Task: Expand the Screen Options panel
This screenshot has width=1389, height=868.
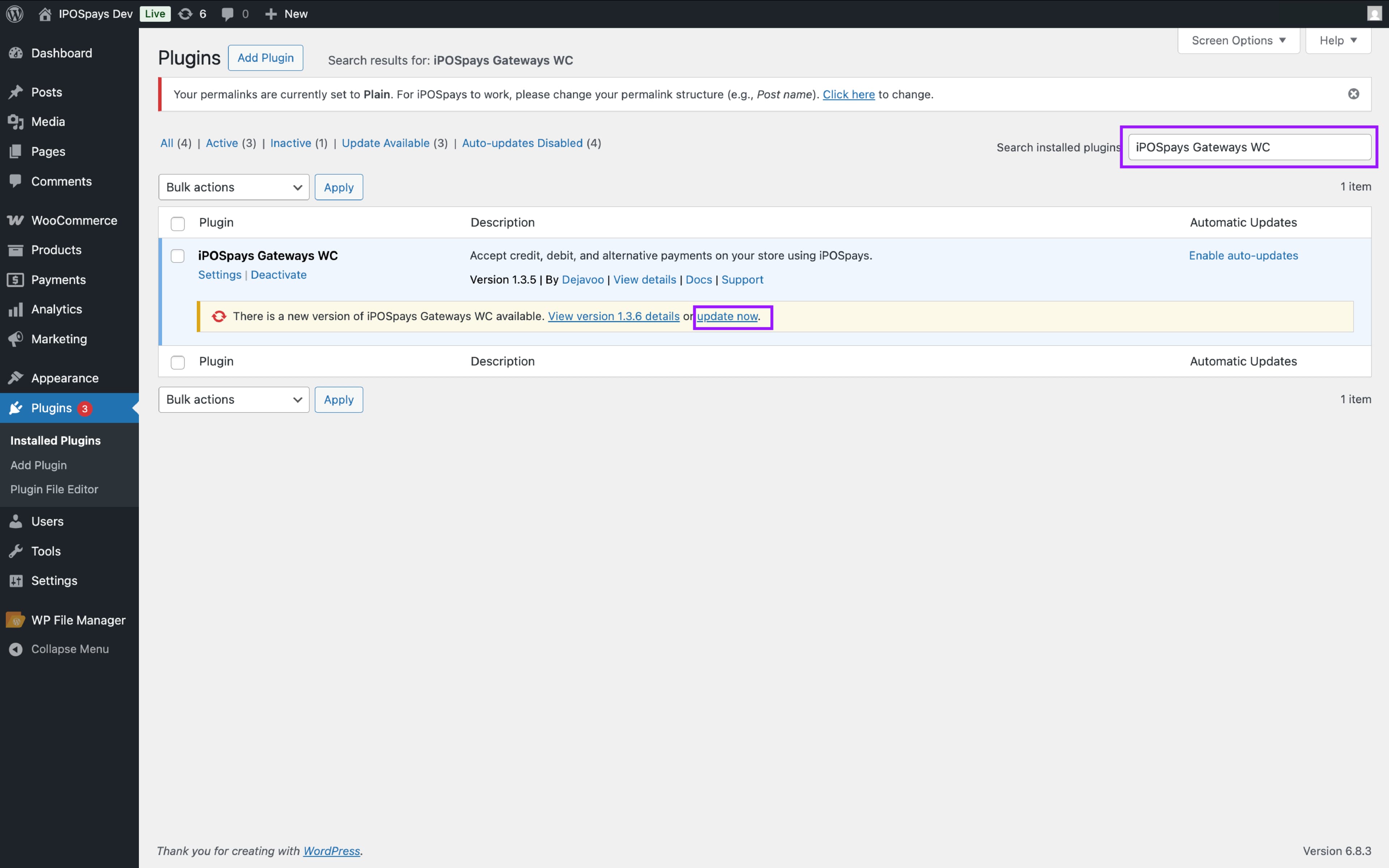Action: (1238, 41)
